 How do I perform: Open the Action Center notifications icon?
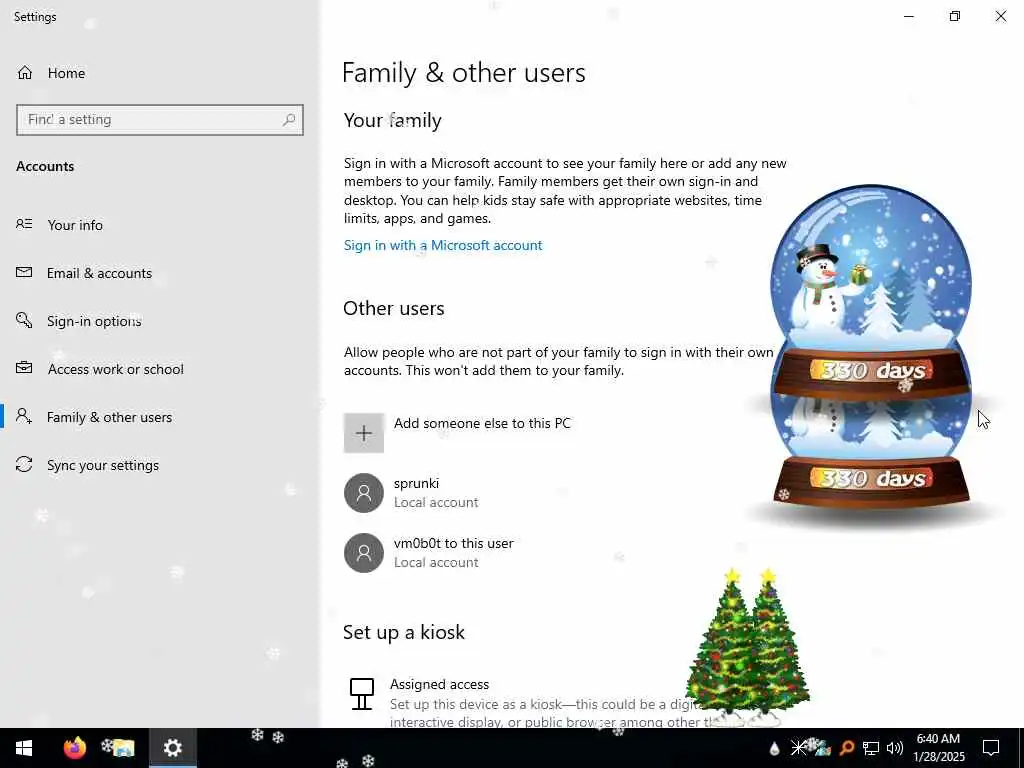(x=991, y=748)
